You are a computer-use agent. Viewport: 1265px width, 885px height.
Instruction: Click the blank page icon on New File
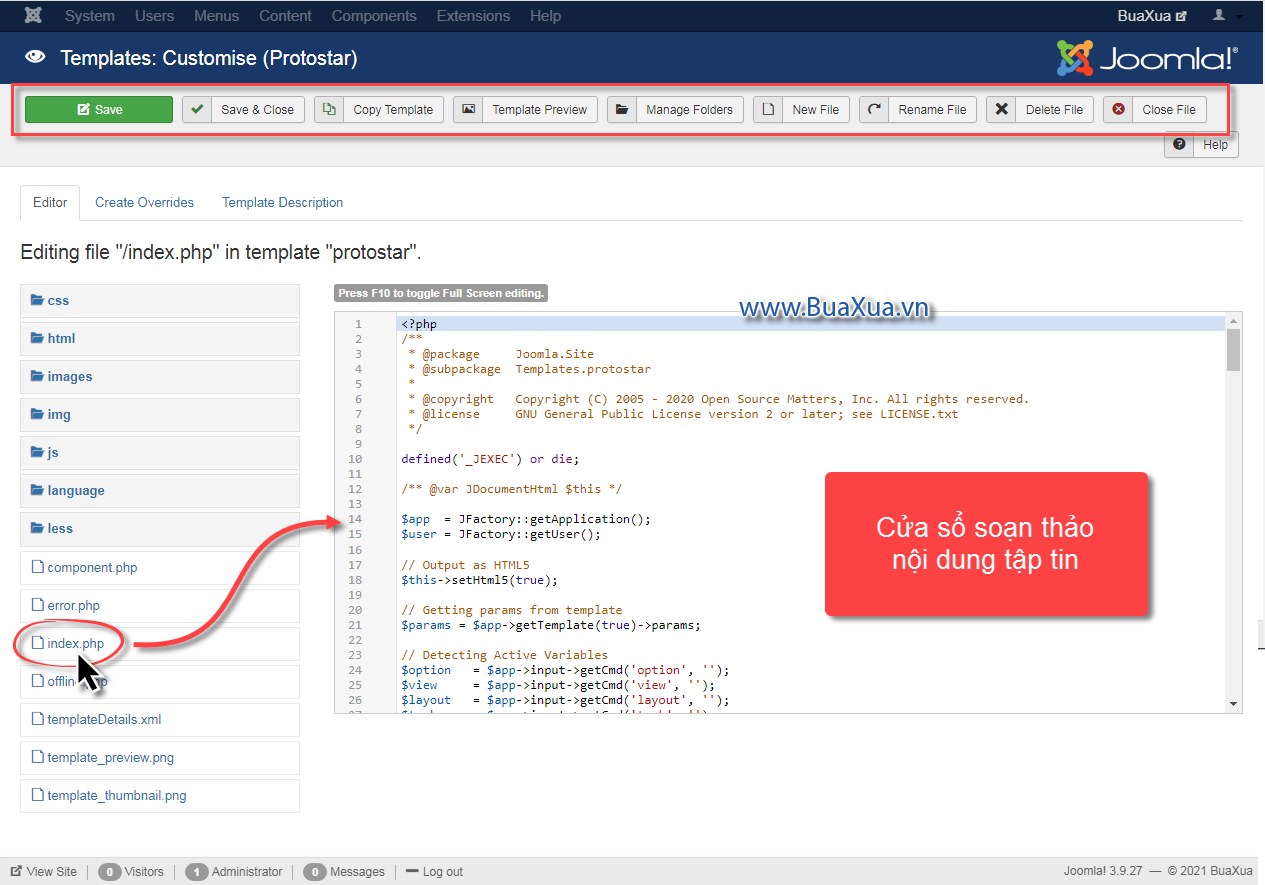point(768,109)
